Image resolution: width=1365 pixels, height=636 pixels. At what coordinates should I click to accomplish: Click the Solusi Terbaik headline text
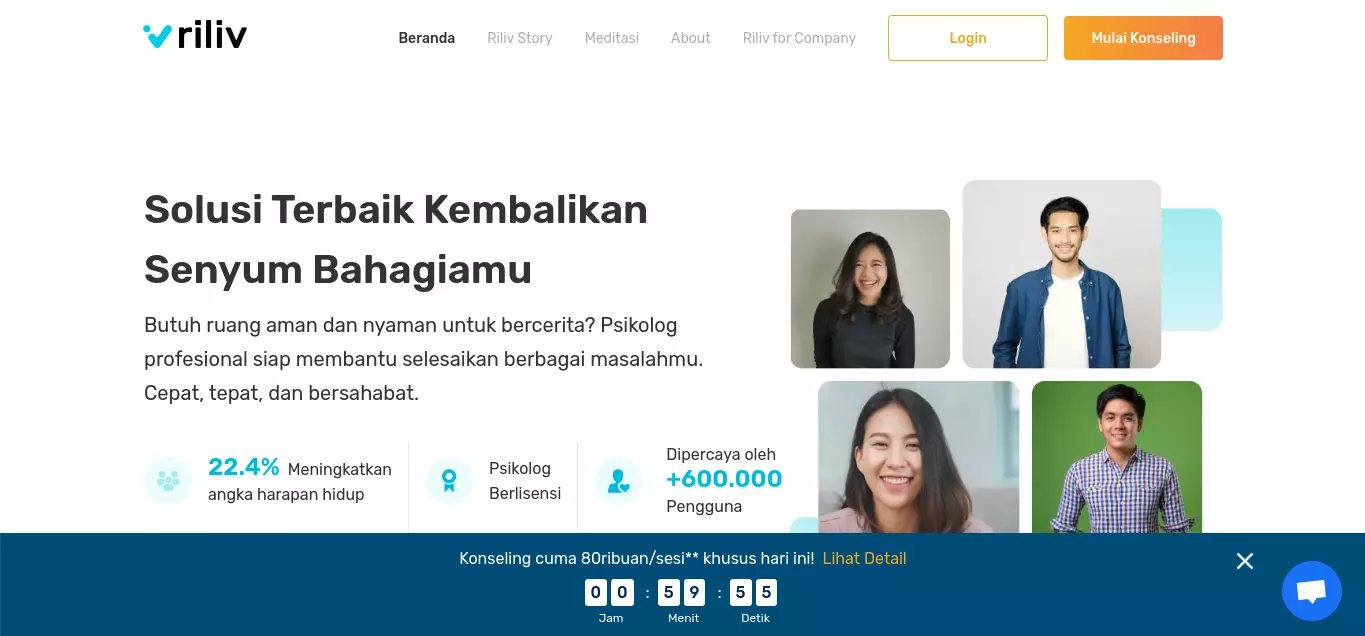(396, 239)
